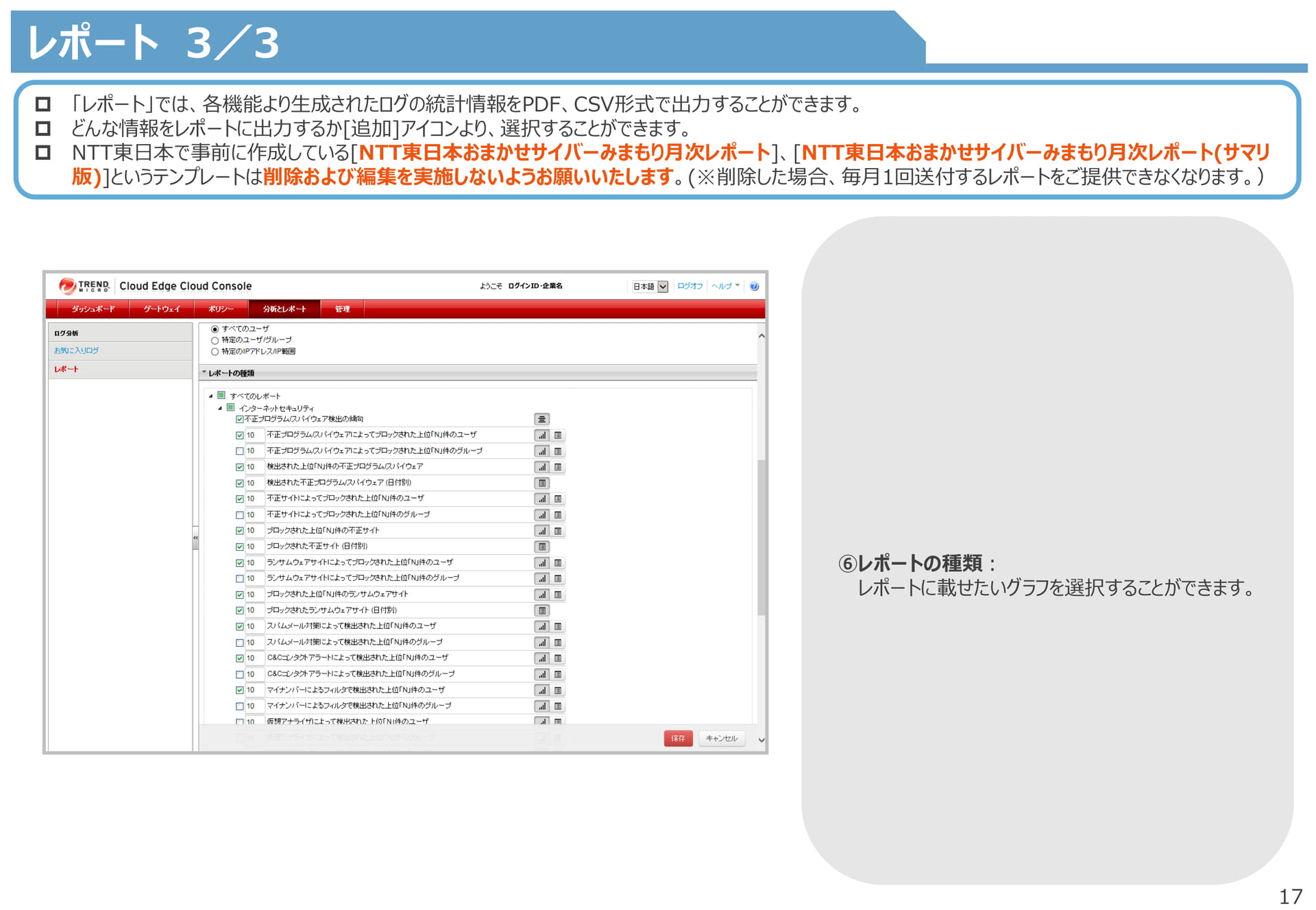
Task: Go to the ポリシー tab
Action: click(x=221, y=309)
